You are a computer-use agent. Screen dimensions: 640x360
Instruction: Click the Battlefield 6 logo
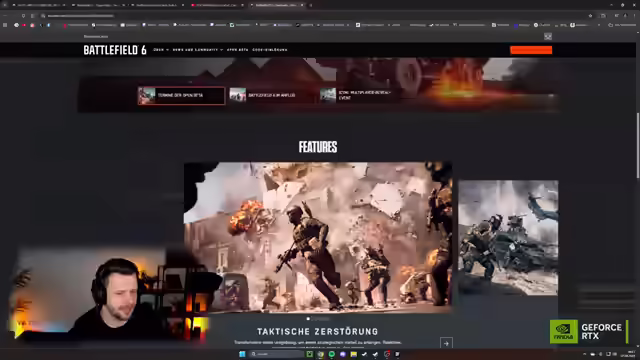(x=115, y=50)
